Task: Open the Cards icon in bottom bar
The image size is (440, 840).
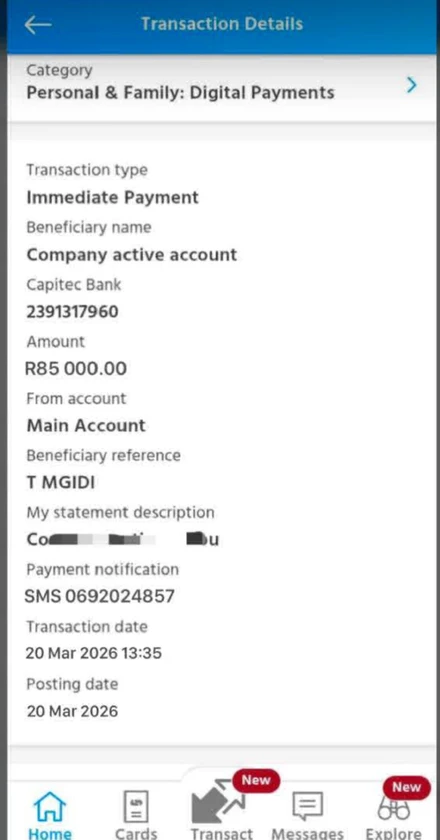Action: [x=136, y=807]
